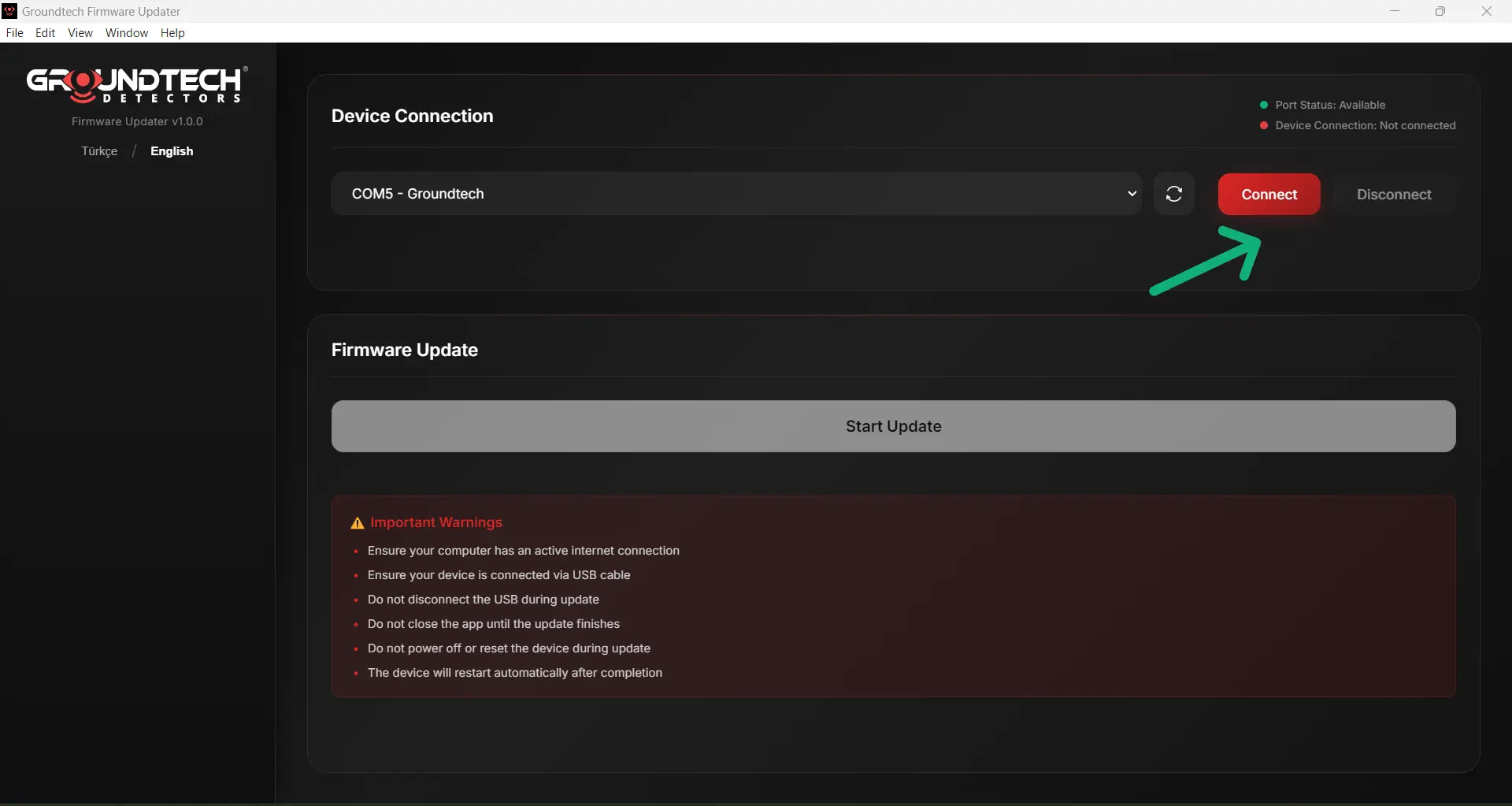
Task: Click the refresh ports icon
Action: pyautogui.click(x=1173, y=194)
